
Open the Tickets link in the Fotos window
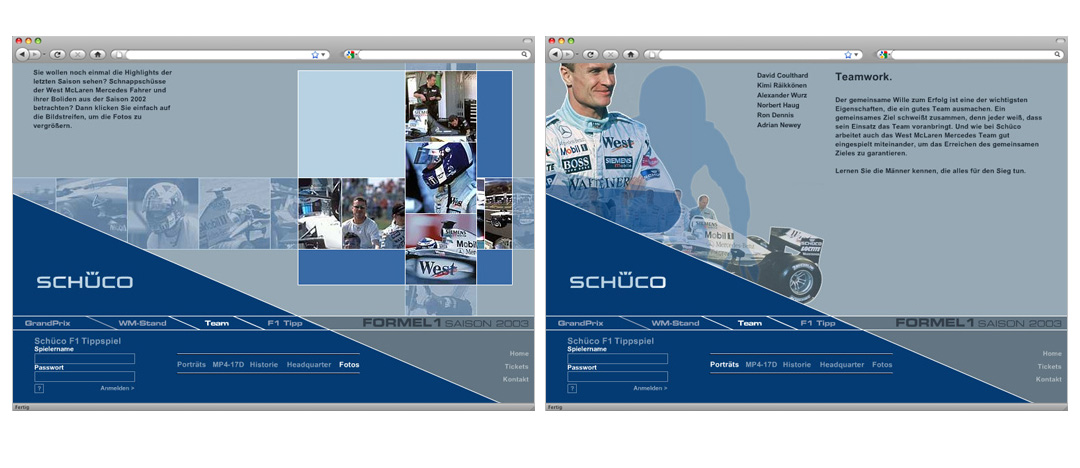[517, 367]
